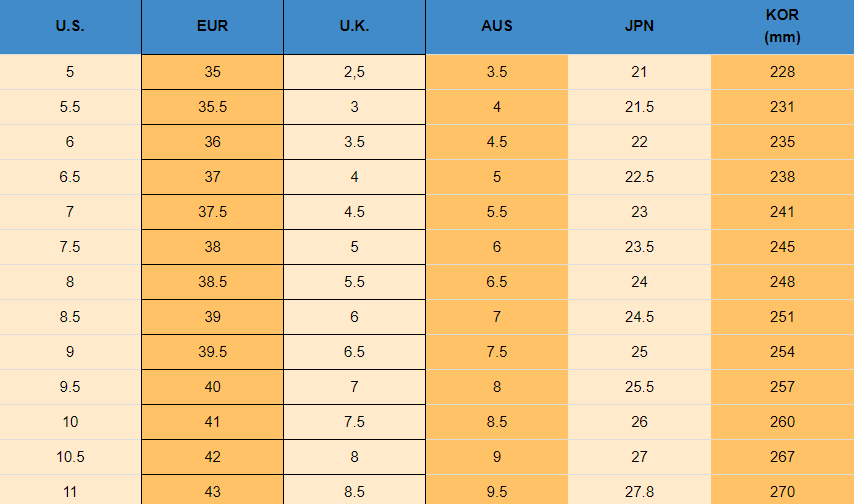Viewport: 854px width, 504px height.
Task: Select the U.S. size 5 cell
Action: click(x=70, y=72)
